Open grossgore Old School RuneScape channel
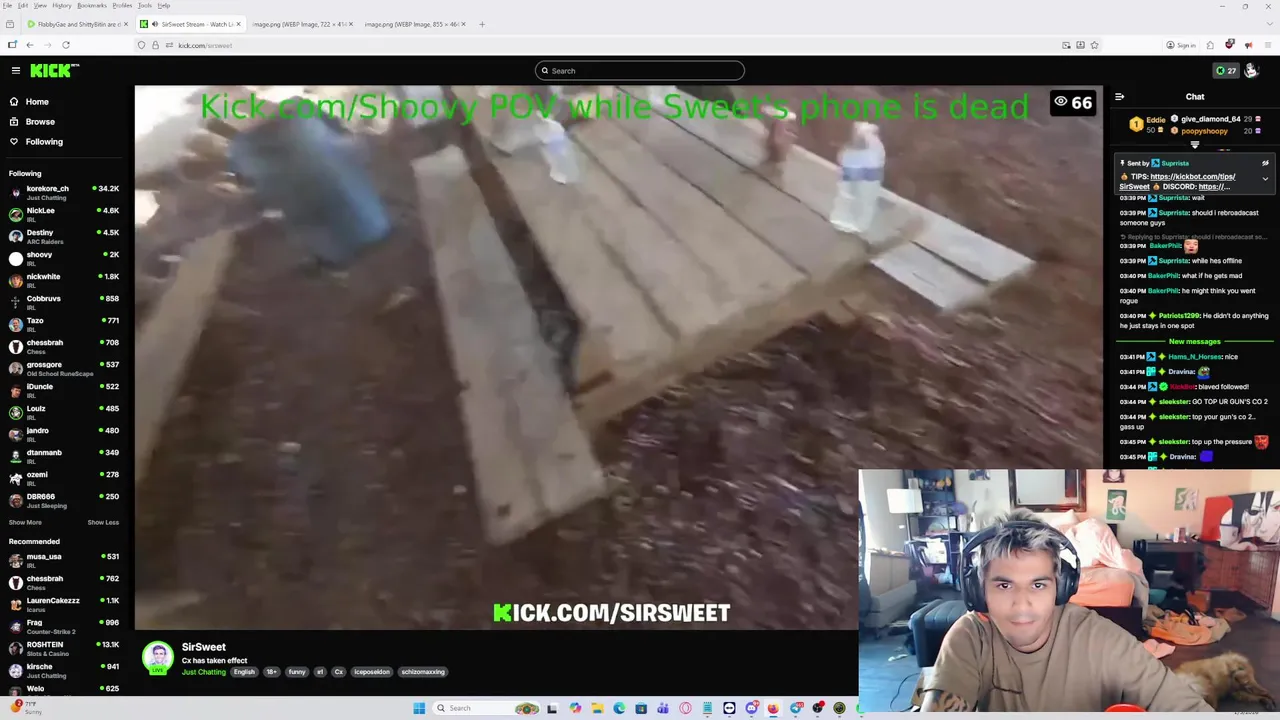Screen dimensions: 1280x720 click(64, 368)
